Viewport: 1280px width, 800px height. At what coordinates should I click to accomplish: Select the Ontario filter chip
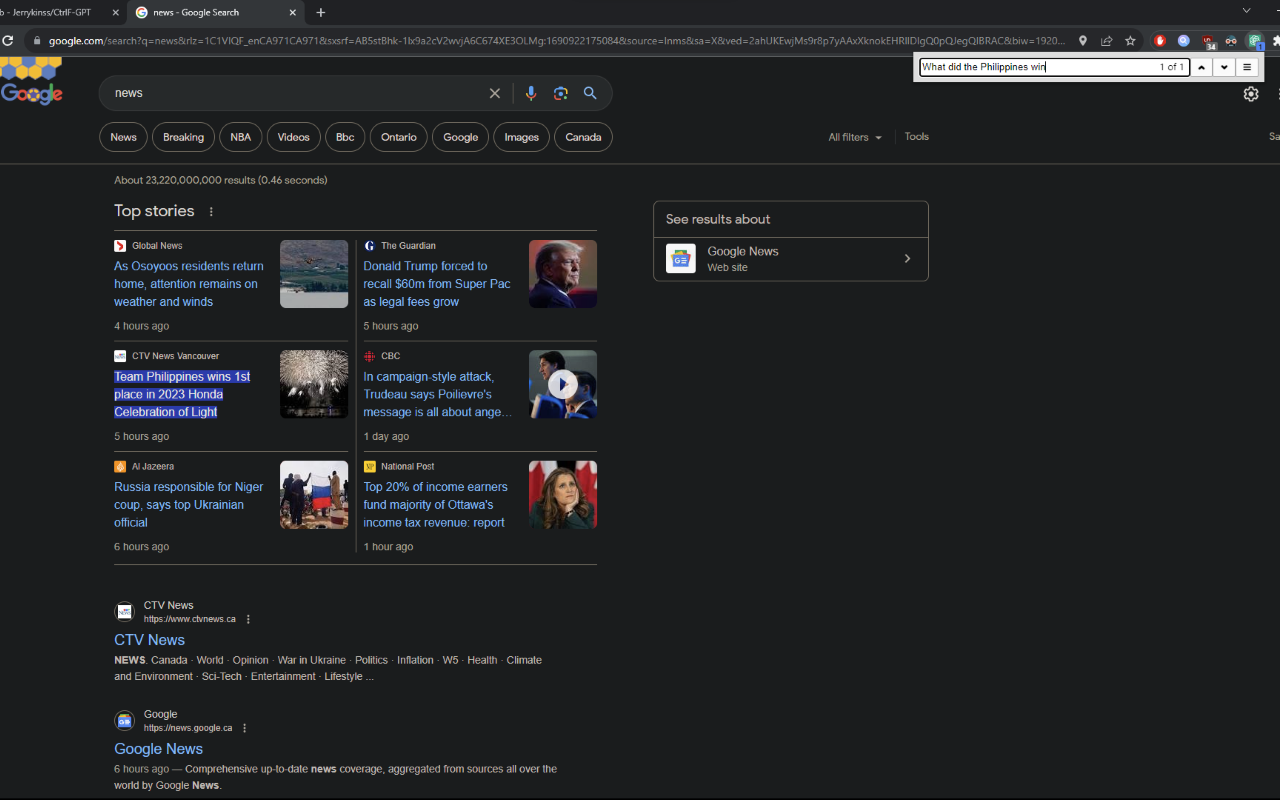click(399, 137)
